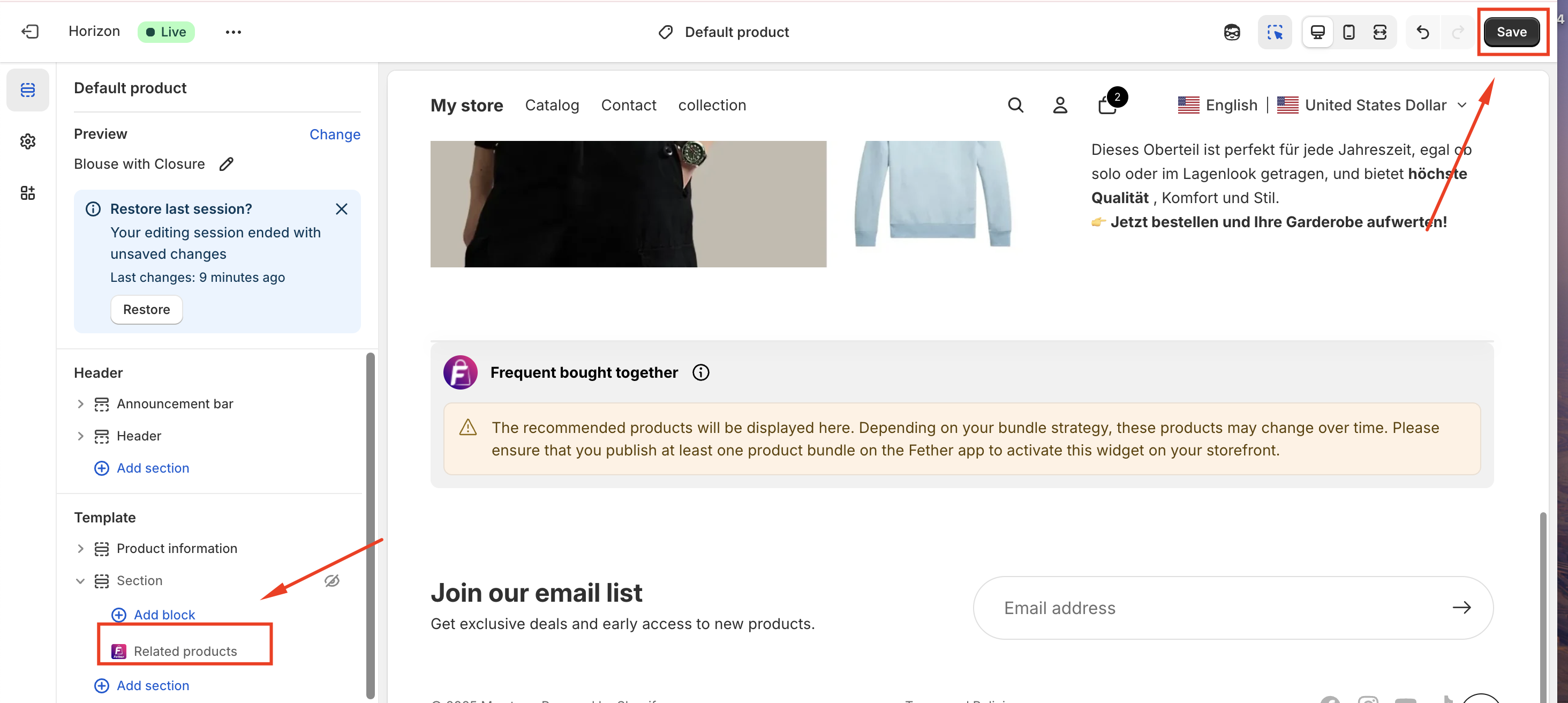Click the Save button
Screen dimensions: 1568x703
point(1511,32)
